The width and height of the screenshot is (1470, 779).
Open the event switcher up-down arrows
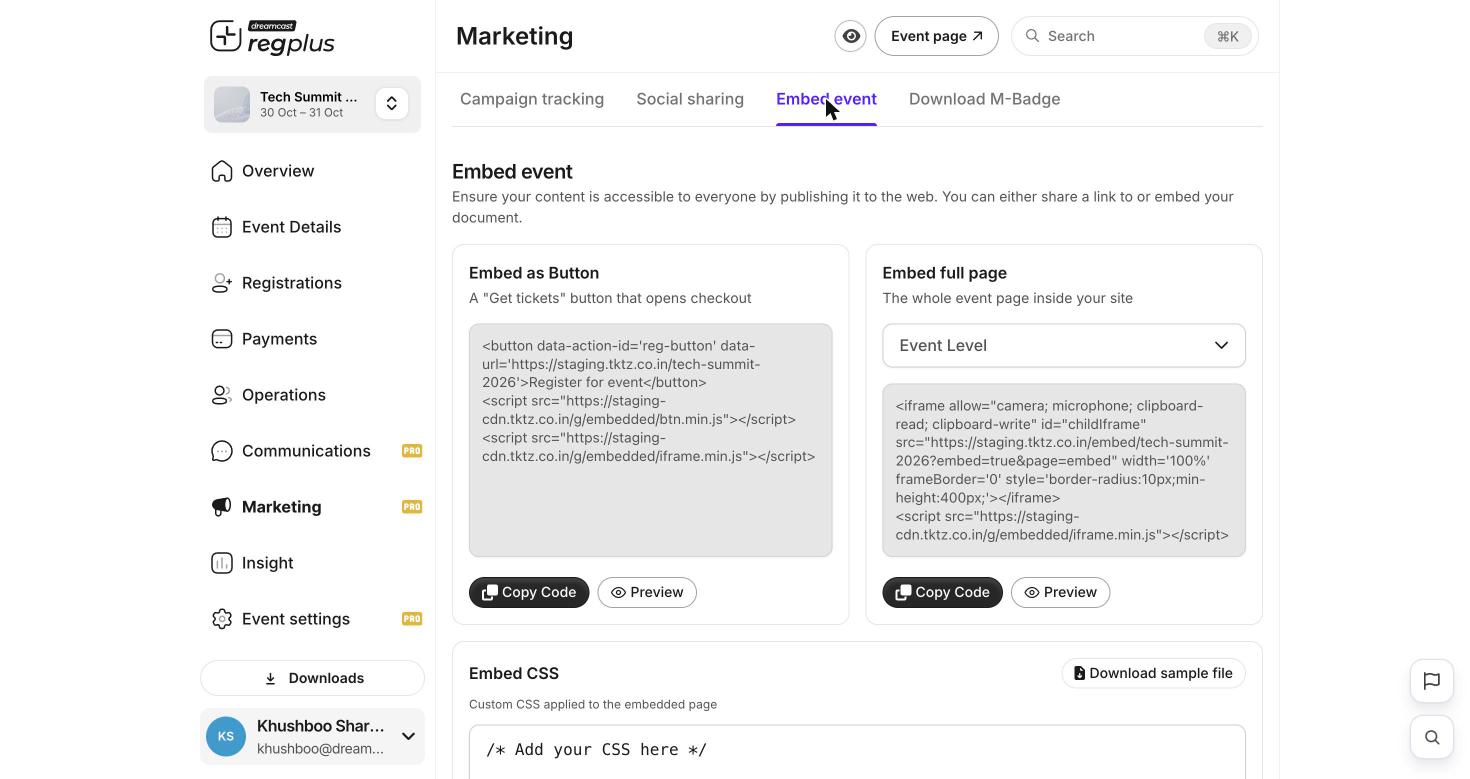pyautogui.click(x=392, y=104)
